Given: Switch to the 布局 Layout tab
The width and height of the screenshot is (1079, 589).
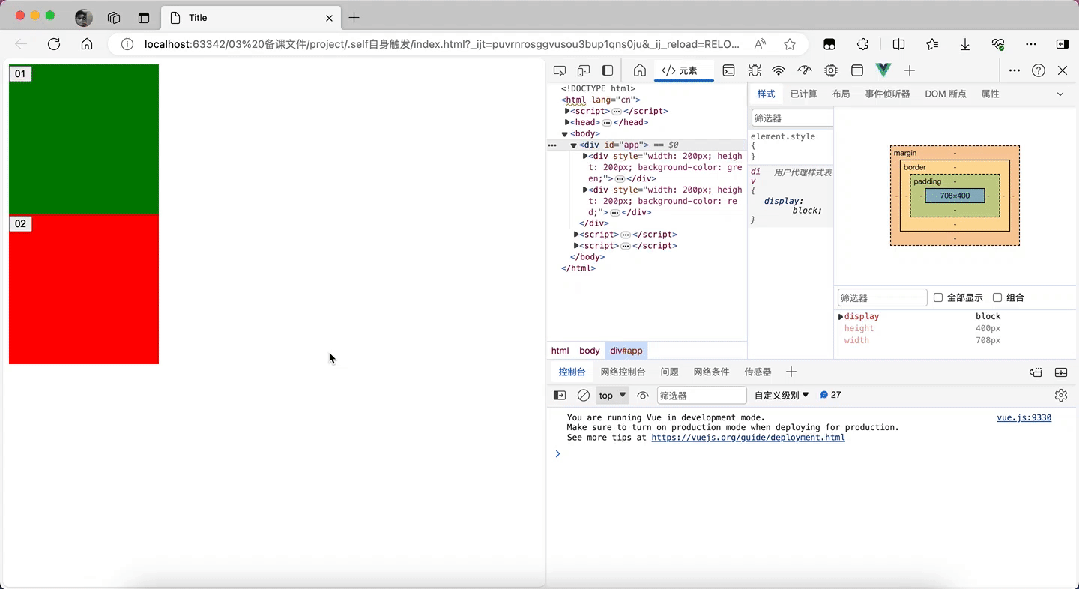Looking at the screenshot, I should point(841,94).
